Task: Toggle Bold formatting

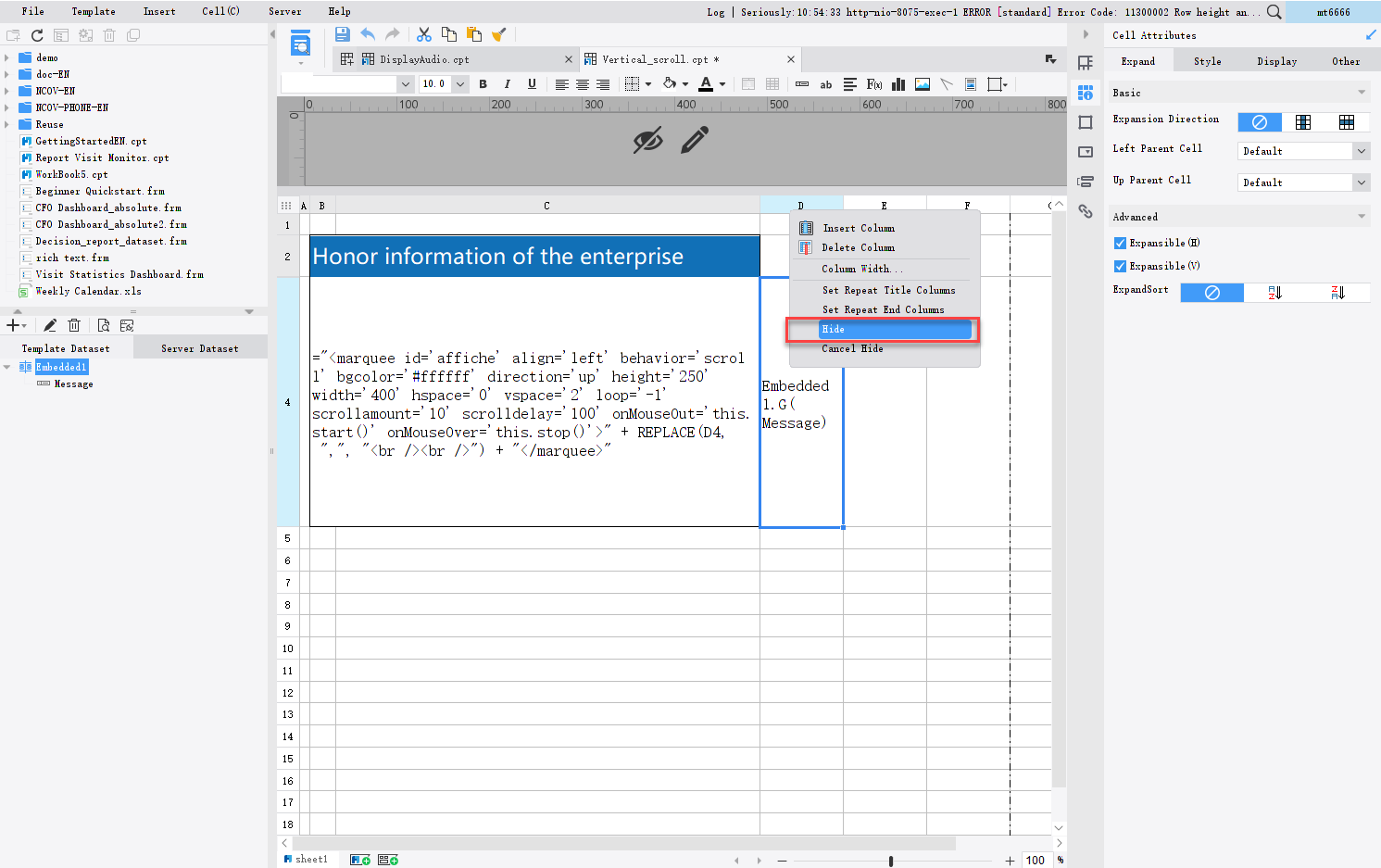Action: pos(483,83)
